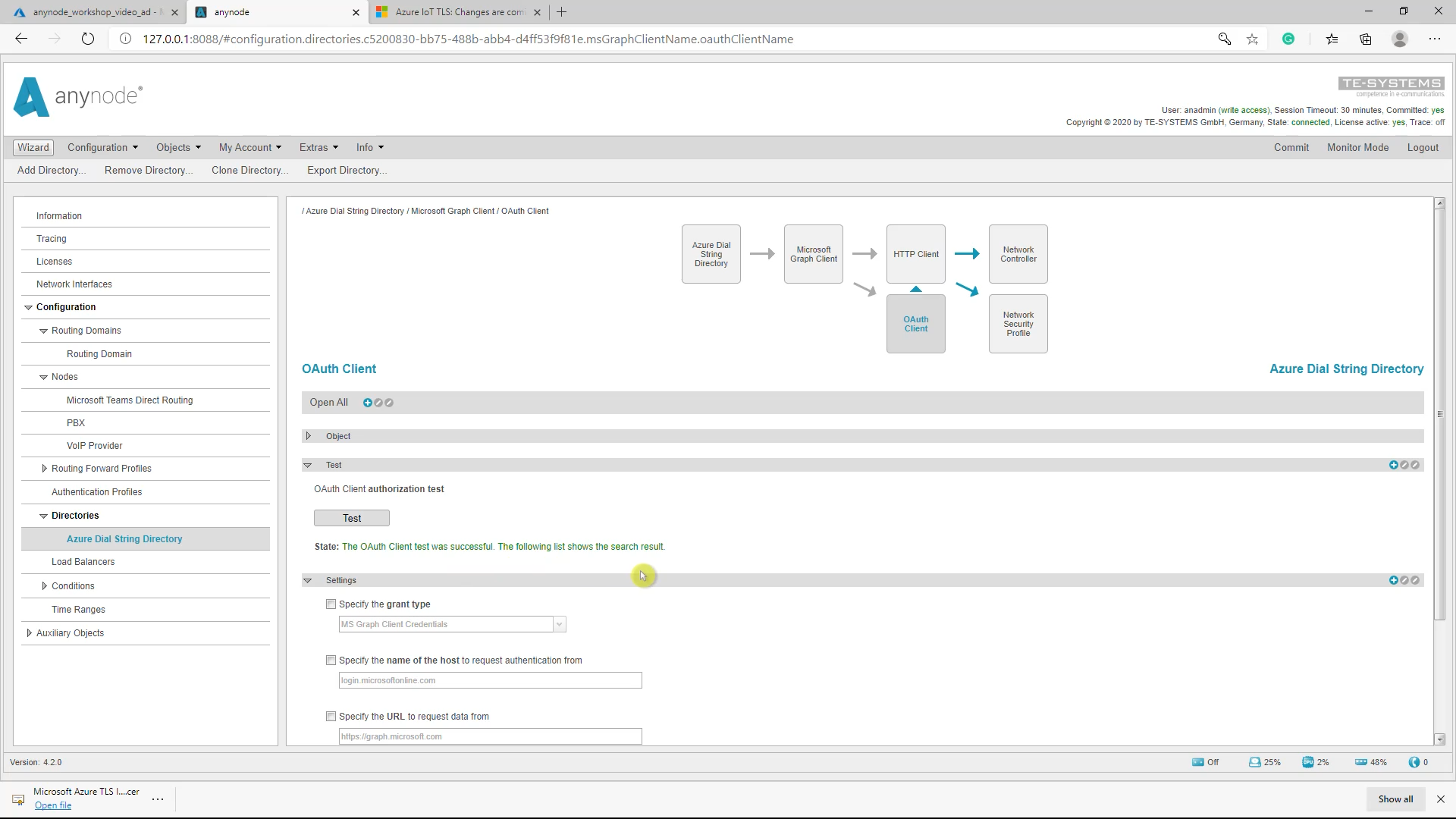Click the last grey circle icon in the Test section header
This screenshot has width=1456, height=819.
point(1415,465)
